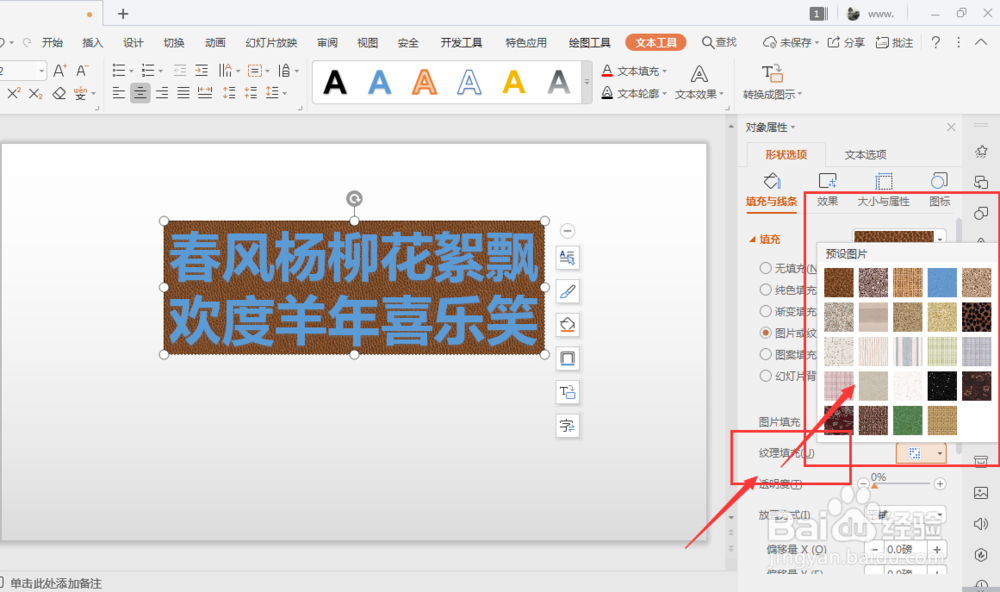Open the Insert (插入) ribbon tab
The width and height of the screenshot is (1000, 592).
[x=92, y=43]
